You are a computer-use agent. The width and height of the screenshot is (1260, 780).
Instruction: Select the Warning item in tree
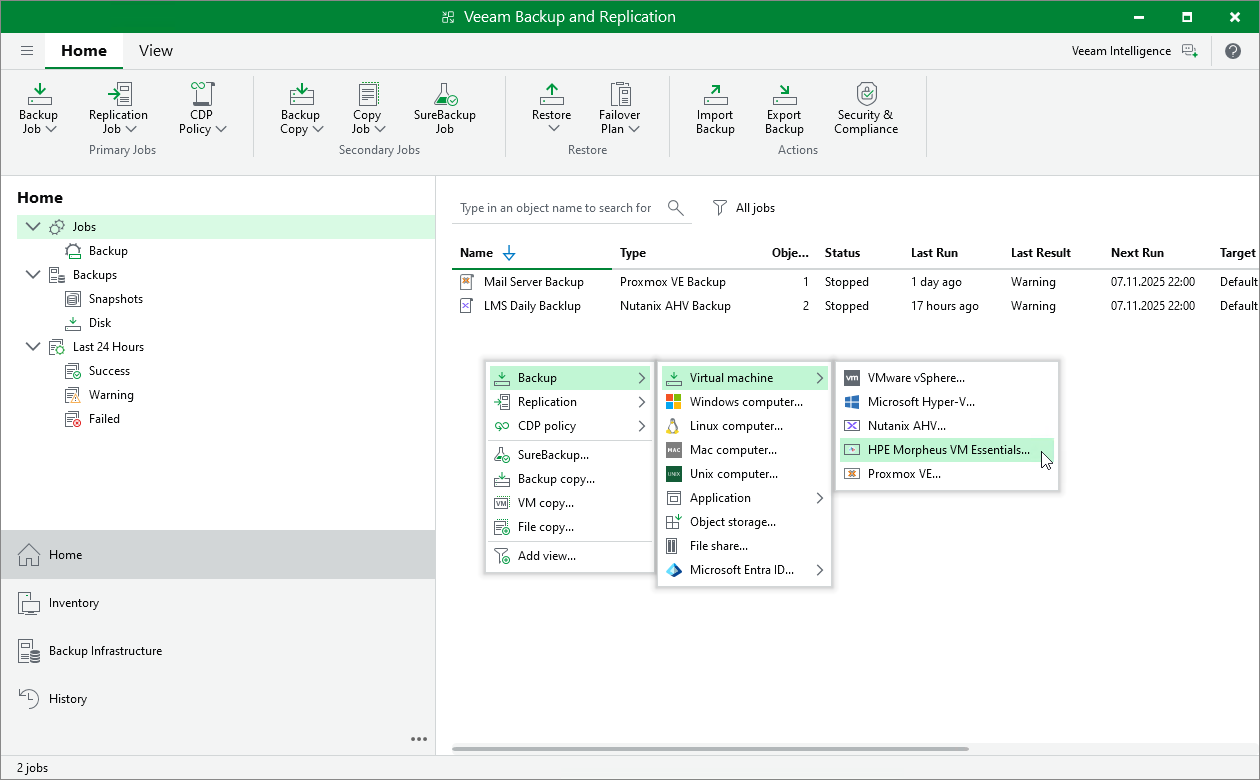coord(110,395)
